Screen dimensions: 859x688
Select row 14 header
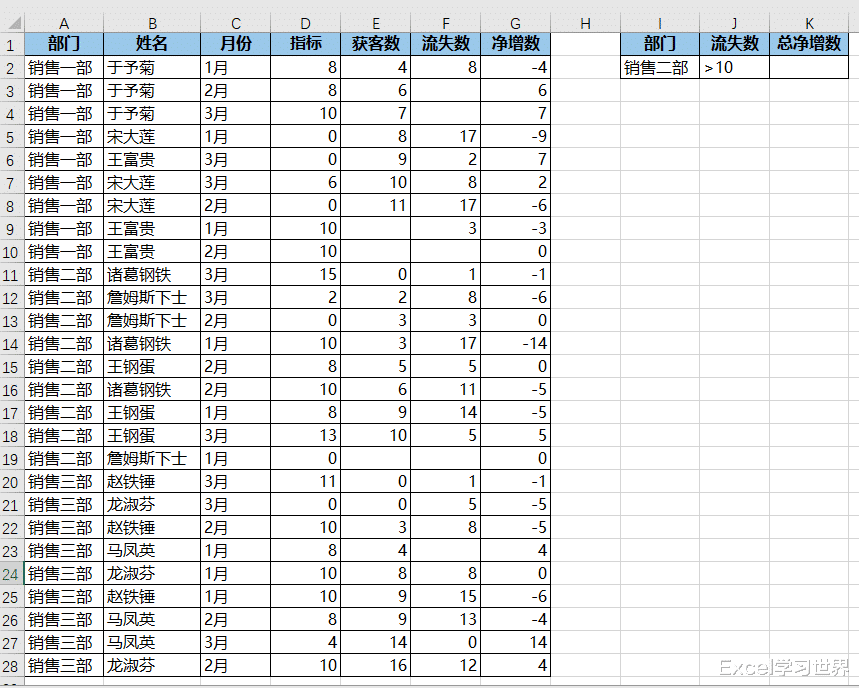pos(12,343)
